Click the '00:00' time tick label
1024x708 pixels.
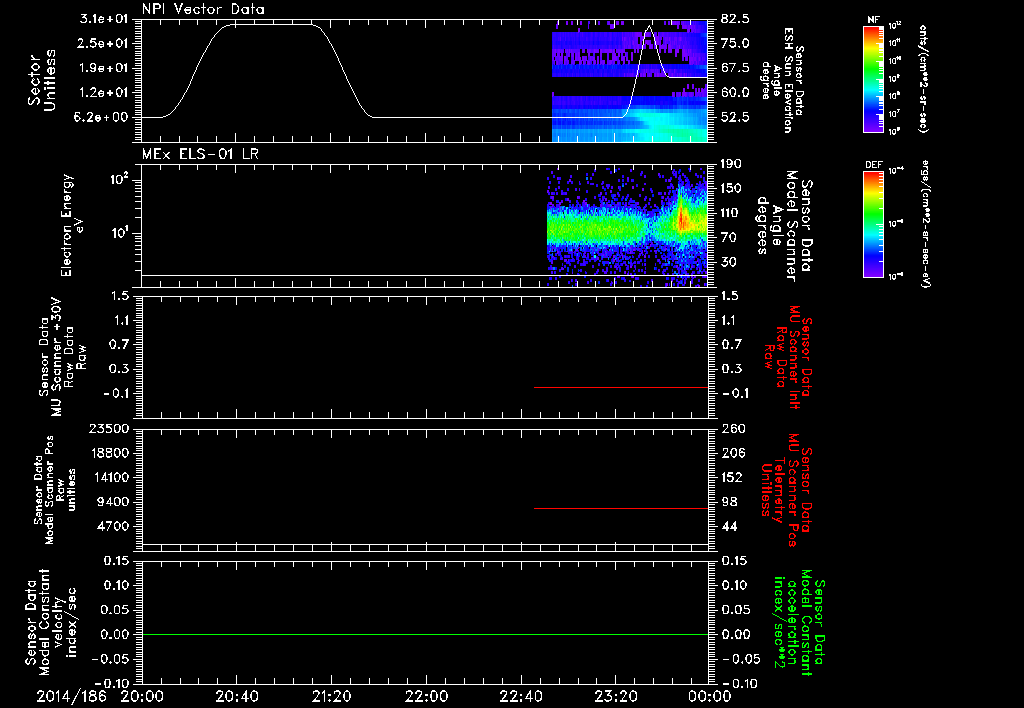point(710,696)
